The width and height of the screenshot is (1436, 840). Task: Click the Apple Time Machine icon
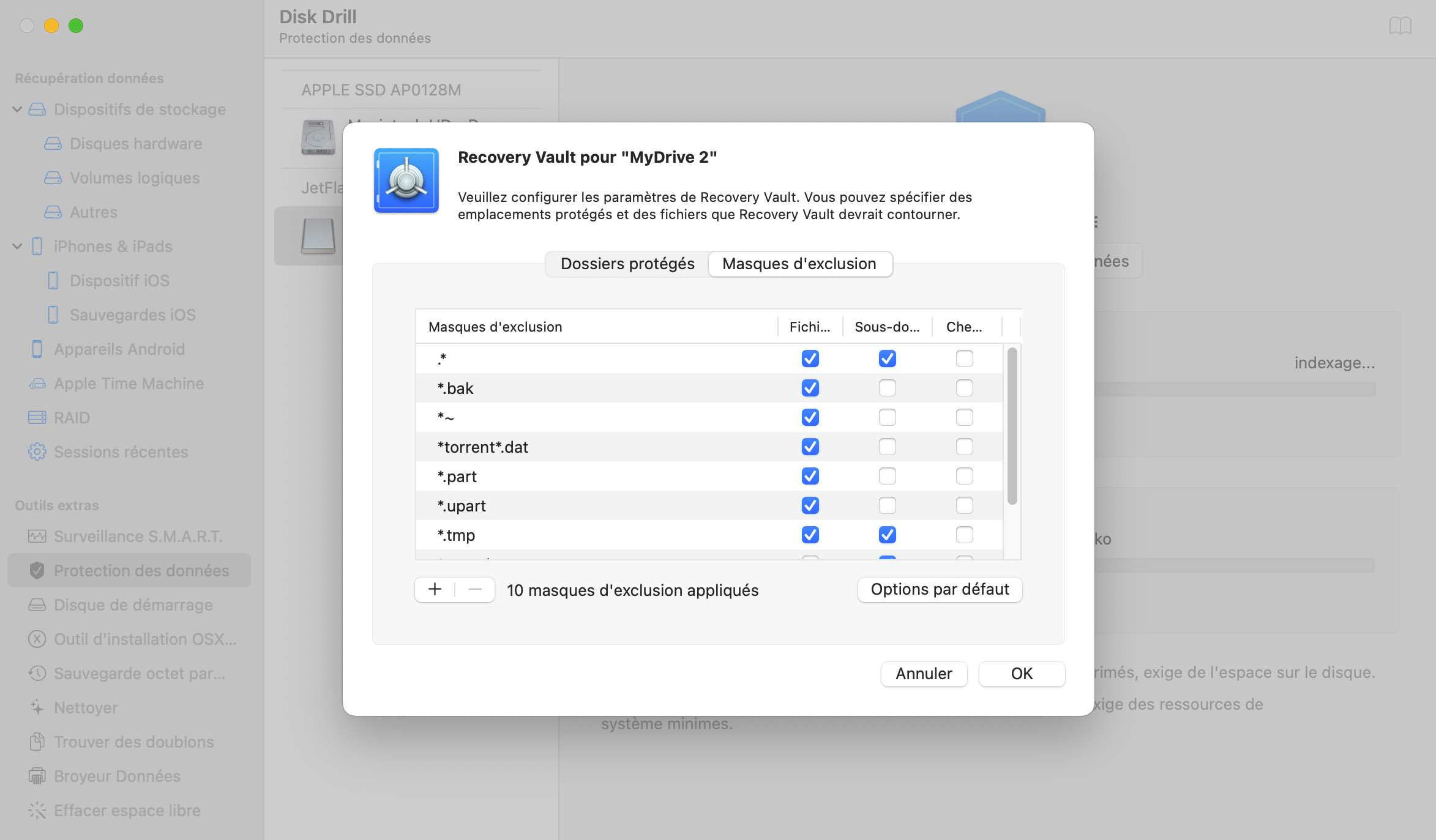tap(37, 384)
